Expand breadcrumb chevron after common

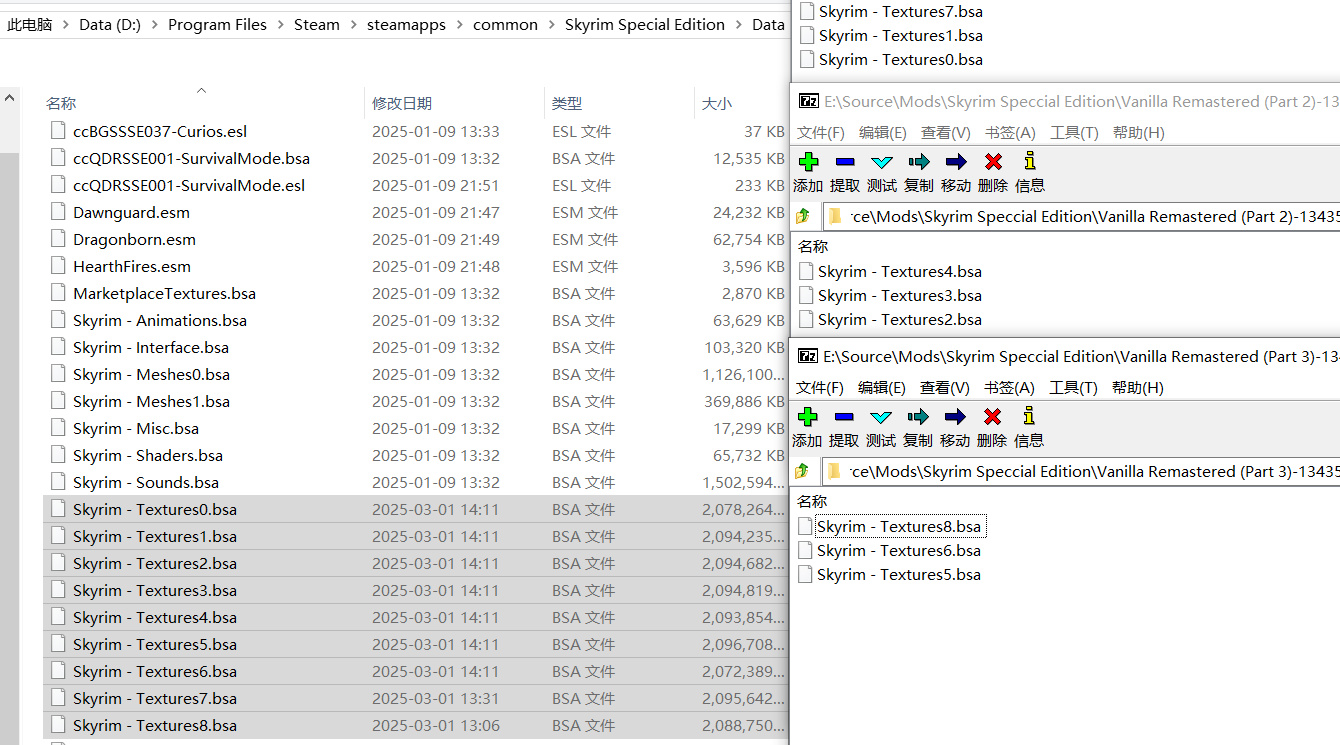[551, 25]
